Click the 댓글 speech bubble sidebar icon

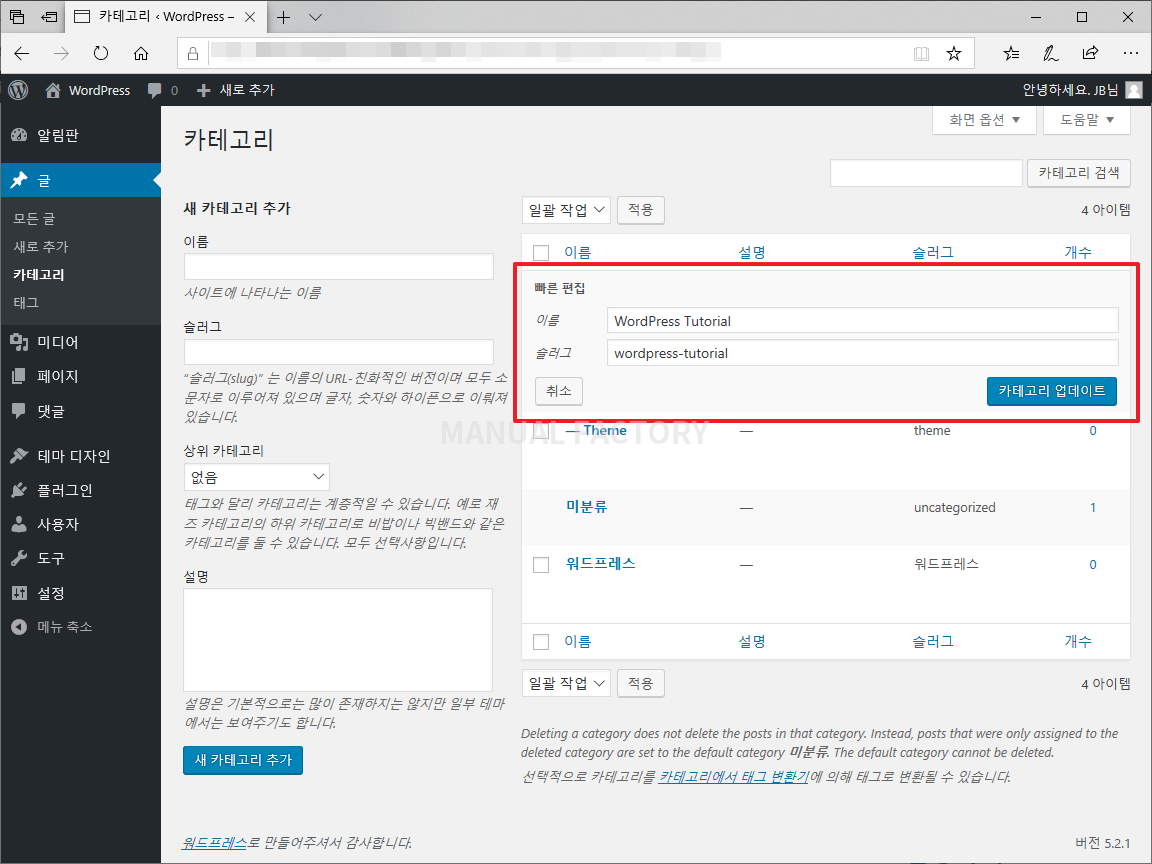19,411
